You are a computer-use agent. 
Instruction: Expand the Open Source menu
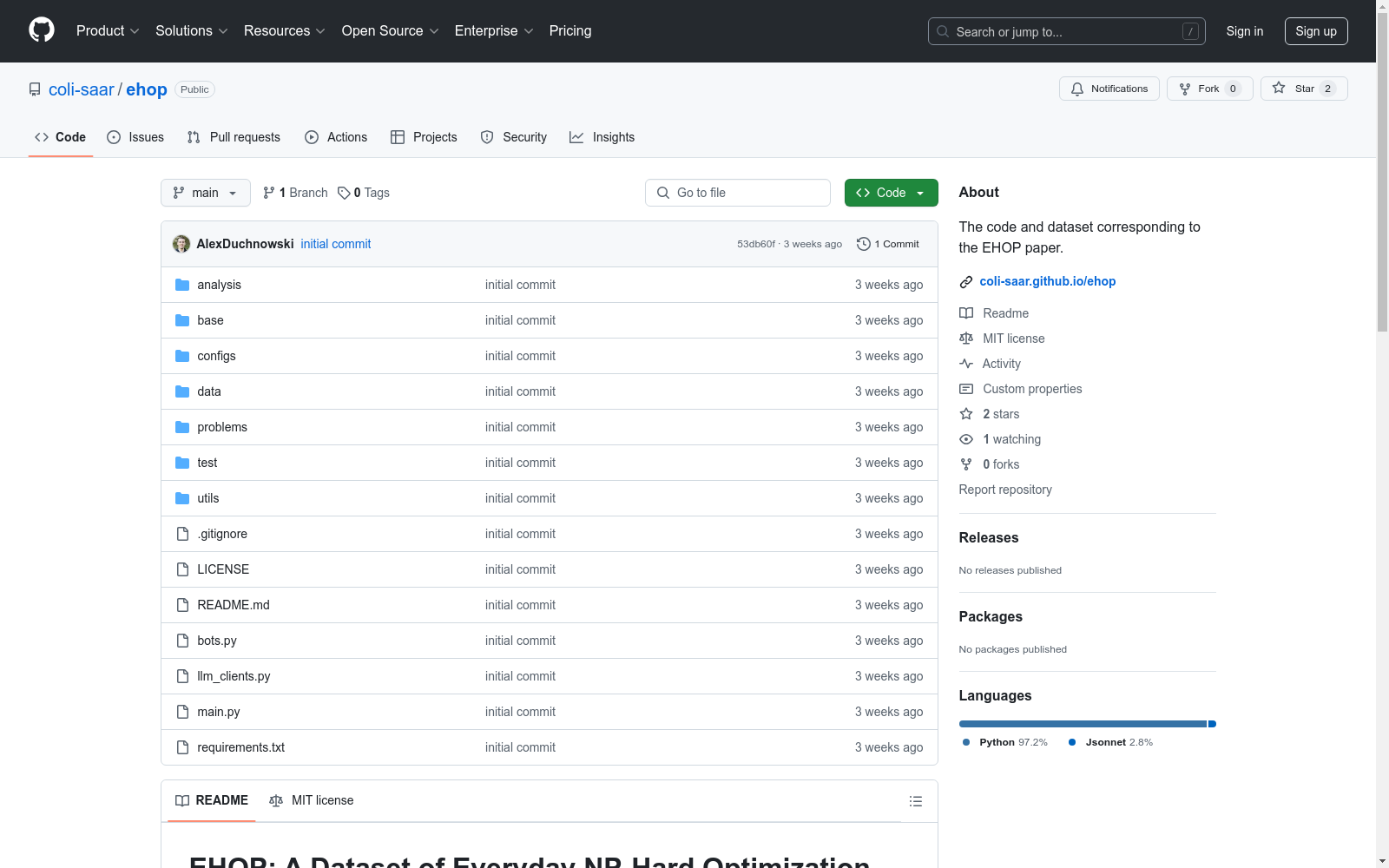point(390,31)
